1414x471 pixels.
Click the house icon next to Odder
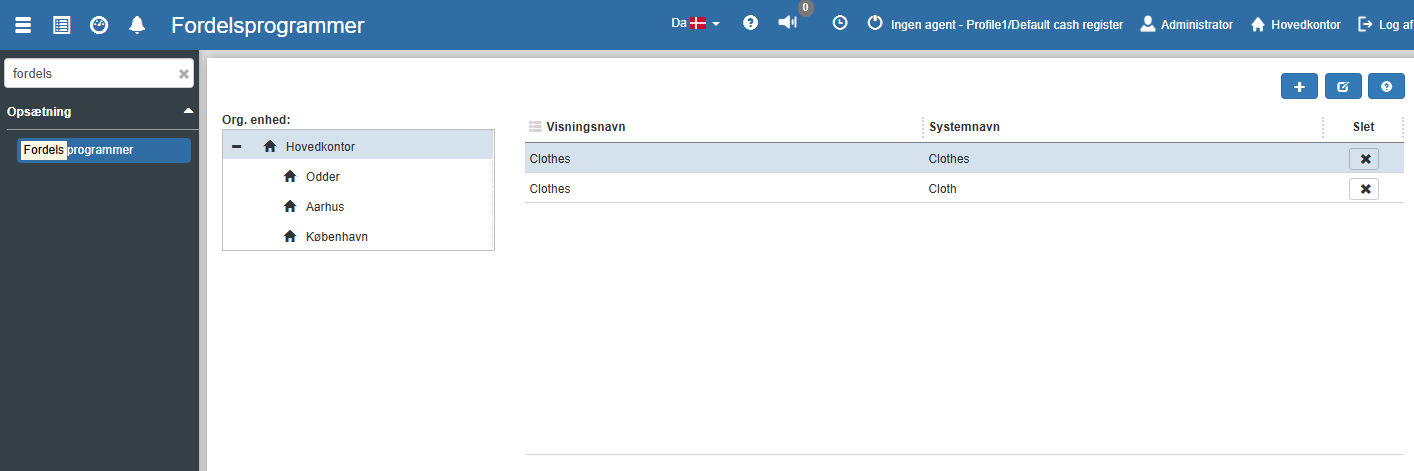coord(290,176)
